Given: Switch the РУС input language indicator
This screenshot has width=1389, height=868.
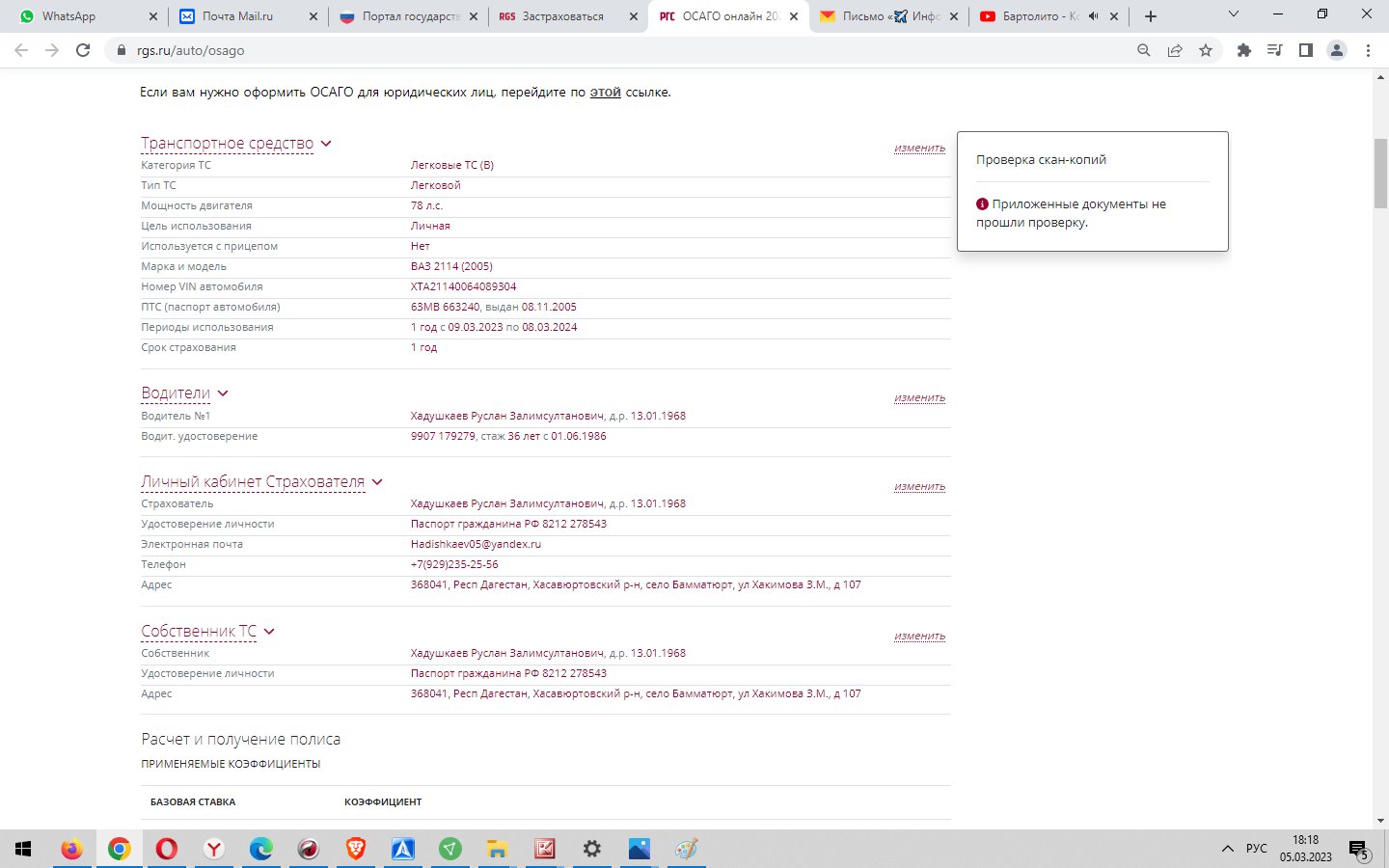Looking at the screenshot, I should coord(1257,849).
